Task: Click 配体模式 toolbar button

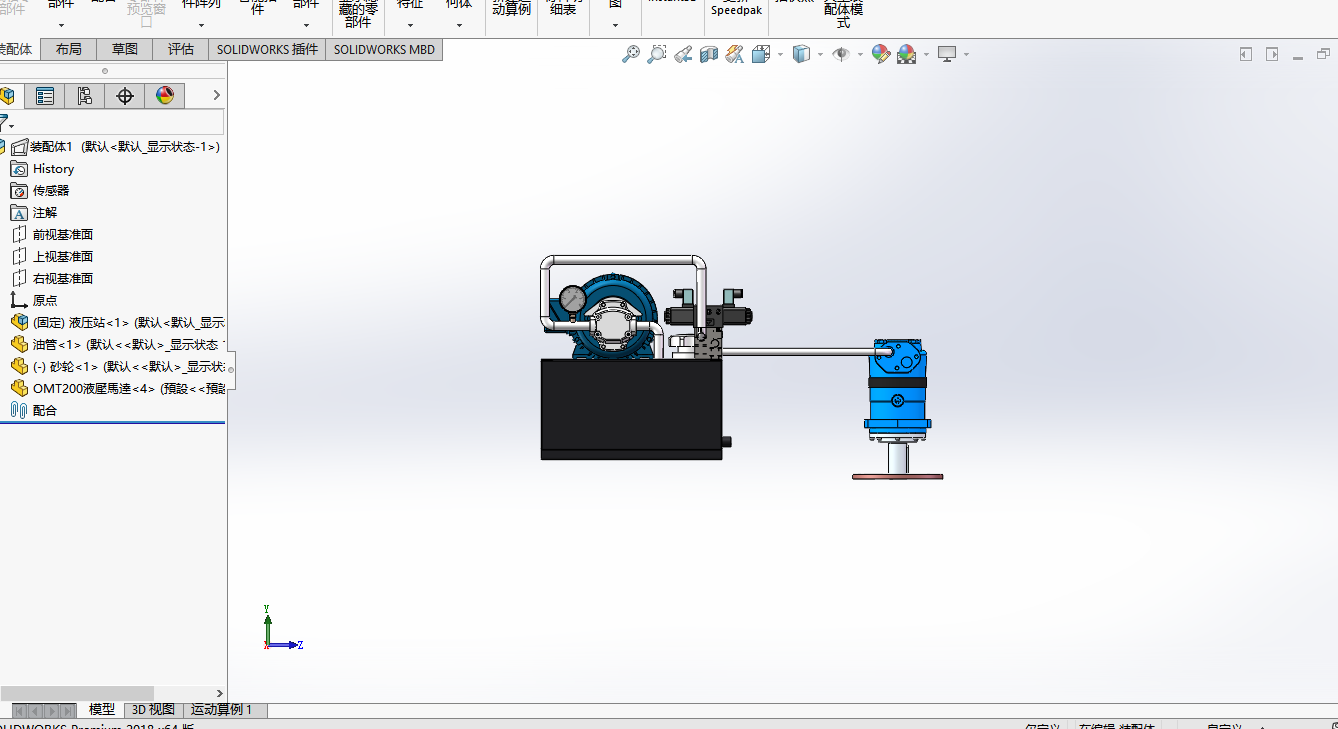Action: [x=843, y=14]
